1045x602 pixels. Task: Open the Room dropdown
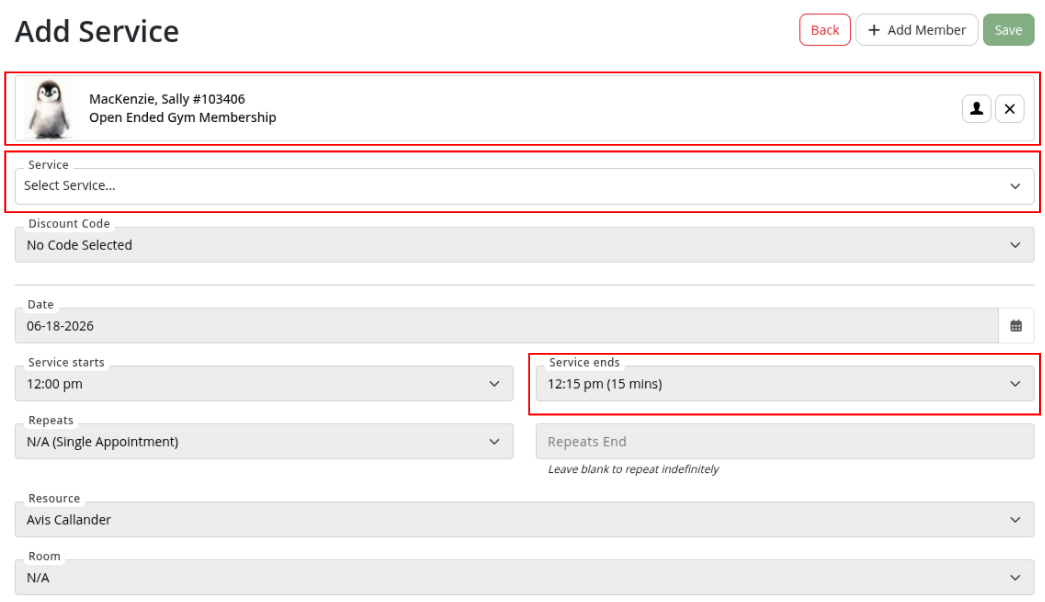coord(524,578)
